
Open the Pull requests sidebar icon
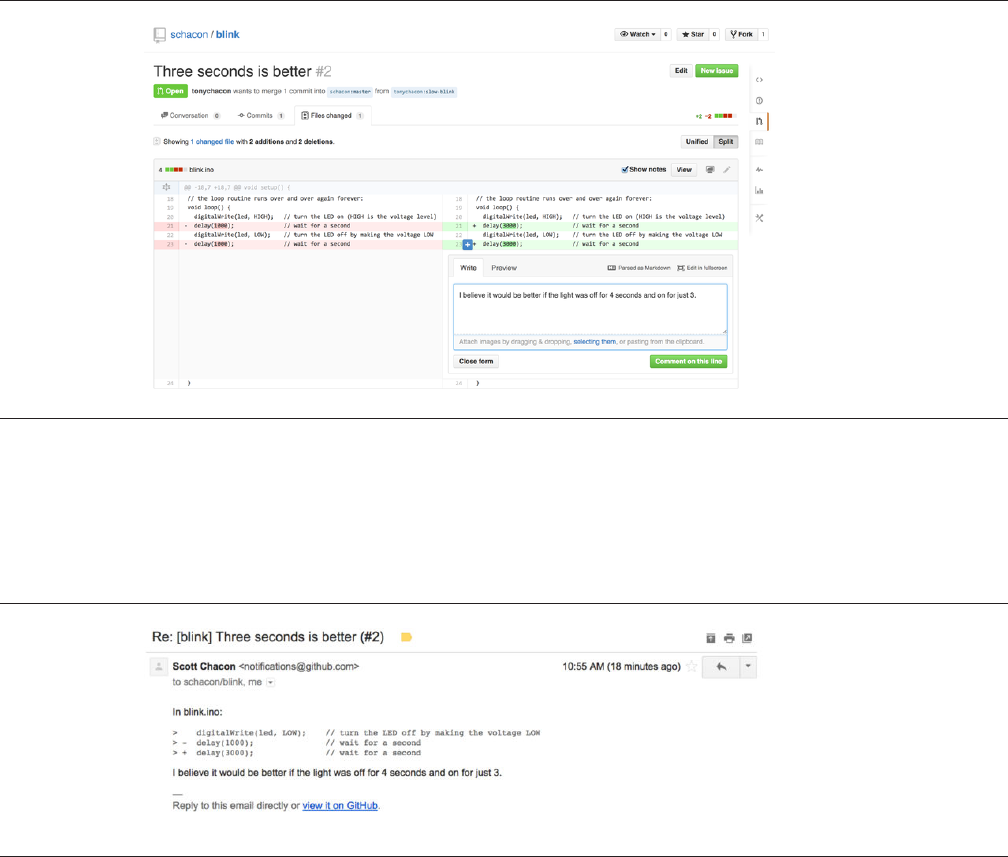coord(759,121)
